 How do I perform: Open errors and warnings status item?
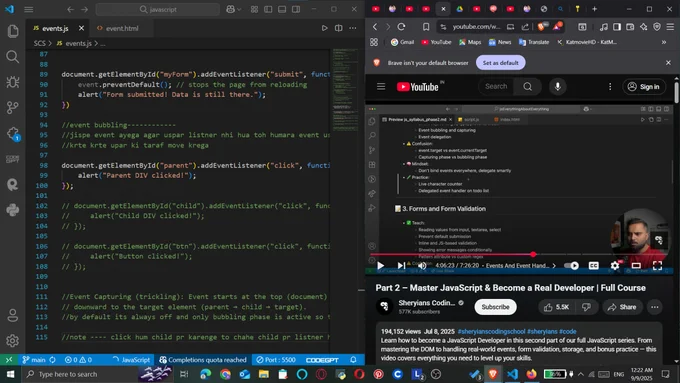tap(78, 360)
